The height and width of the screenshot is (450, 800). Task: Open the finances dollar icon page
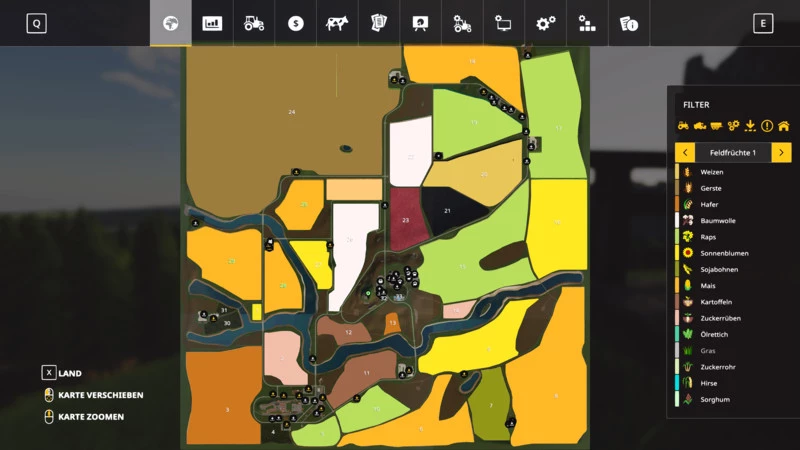tap(296, 23)
